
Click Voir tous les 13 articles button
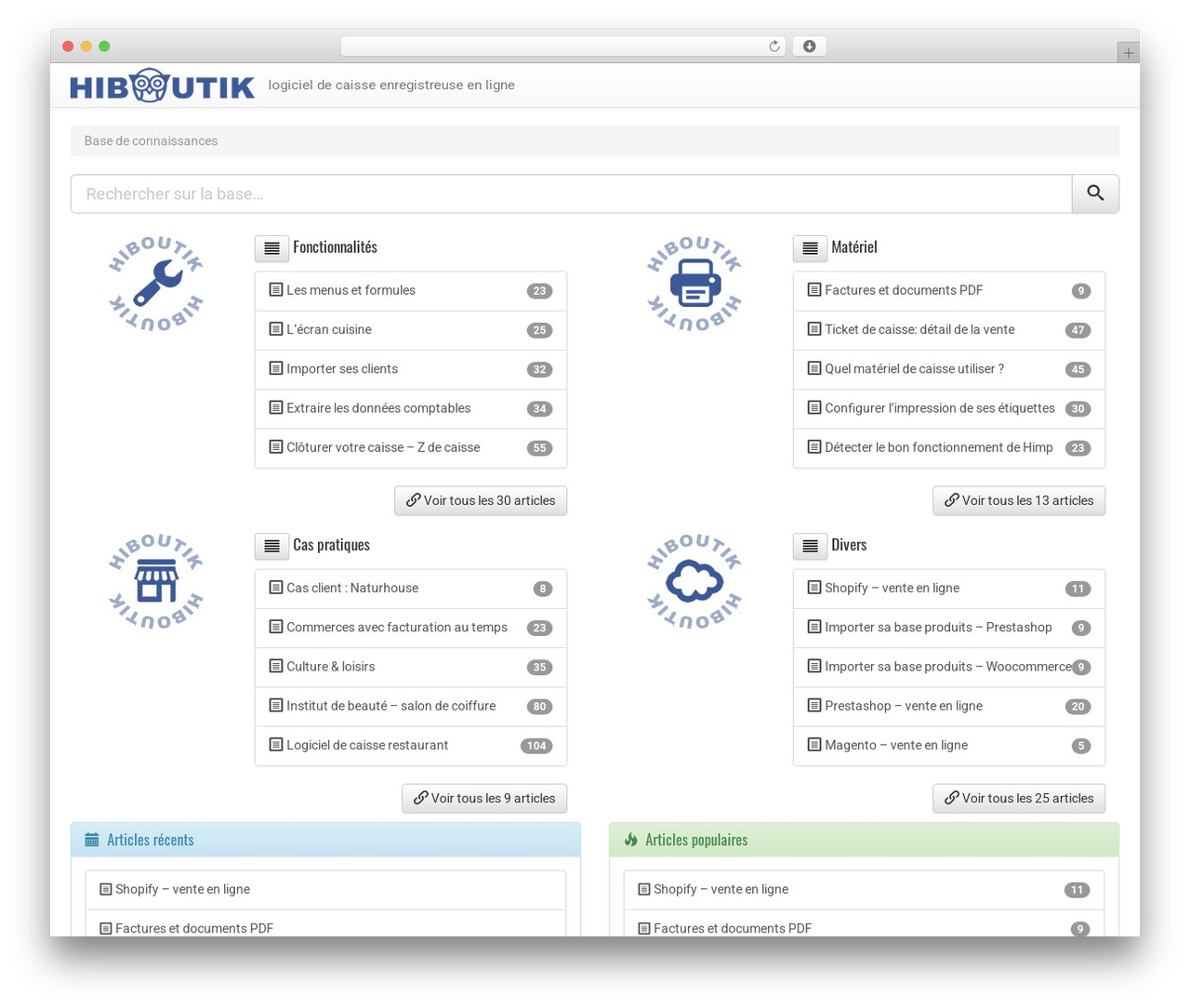coord(1019,500)
